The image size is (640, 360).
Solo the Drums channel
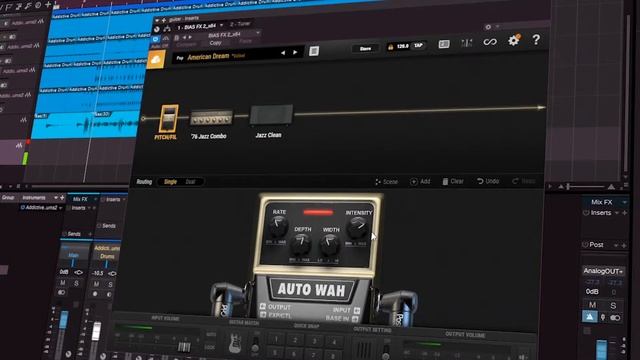tap(110, 284)
